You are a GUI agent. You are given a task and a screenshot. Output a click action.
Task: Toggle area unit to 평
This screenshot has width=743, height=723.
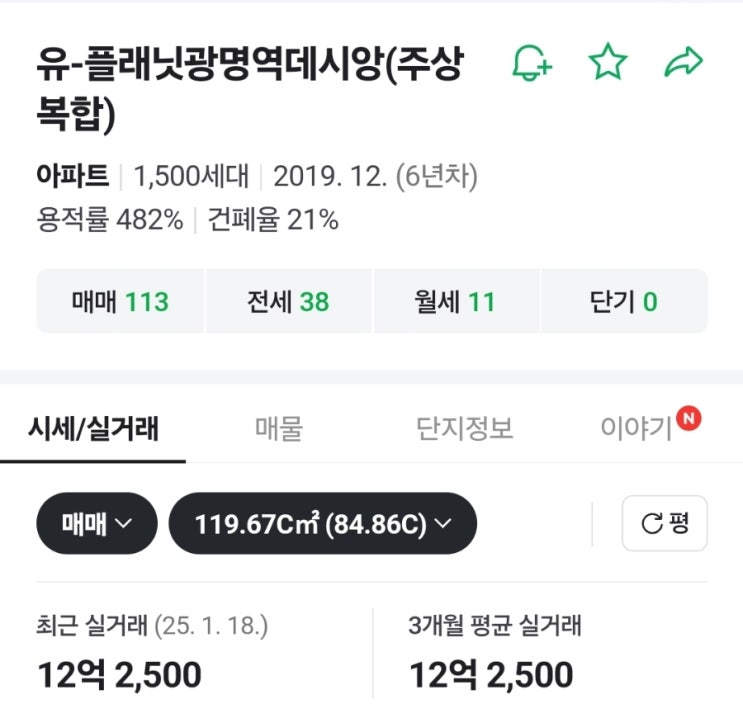(665, 523)
